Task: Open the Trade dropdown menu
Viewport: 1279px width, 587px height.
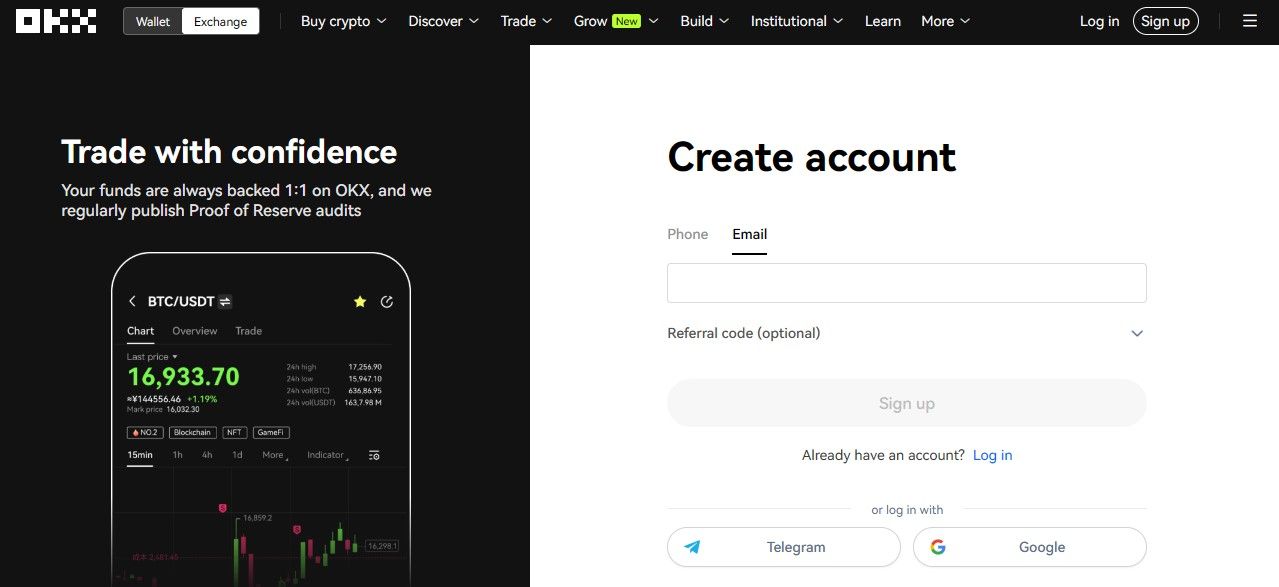Action: point(526,21)
